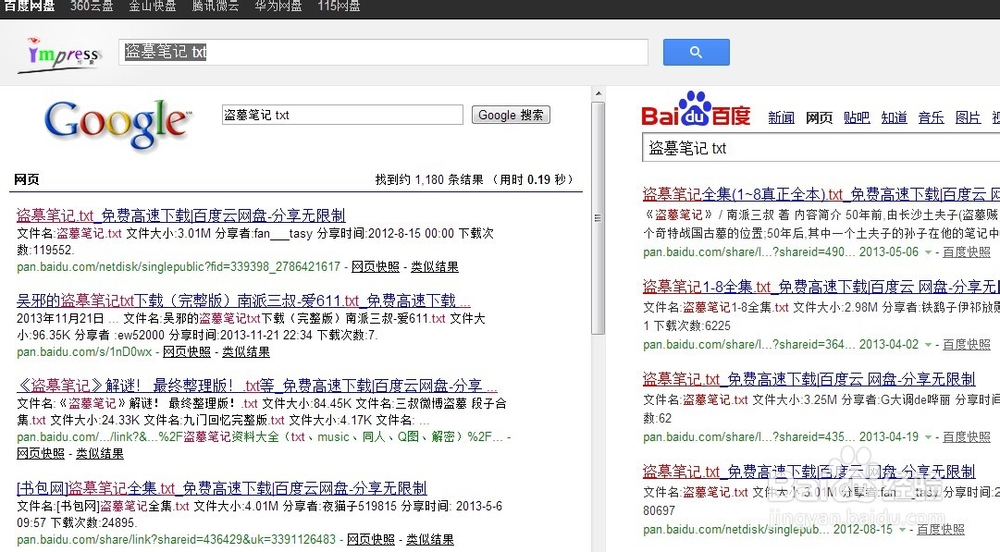Click Google pane scrollbar up arrow
Image resolution: width=1000 pixels, height=552 pixels.
[x=598, y=94]
